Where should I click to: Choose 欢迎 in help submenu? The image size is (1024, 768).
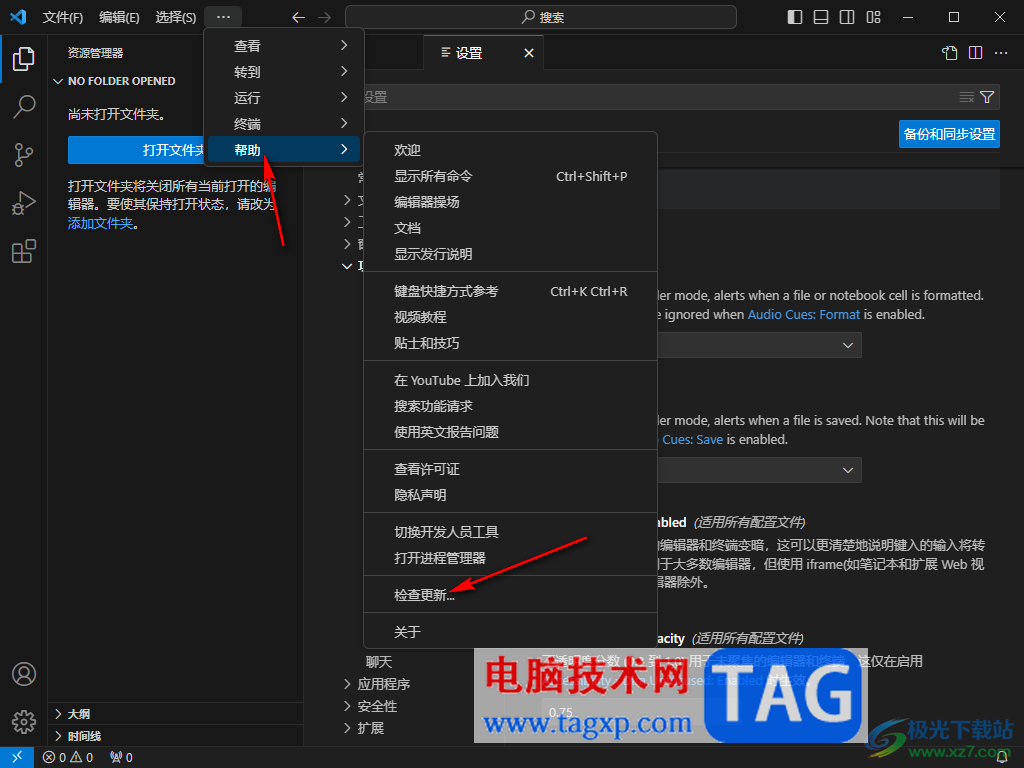point(510,150)
